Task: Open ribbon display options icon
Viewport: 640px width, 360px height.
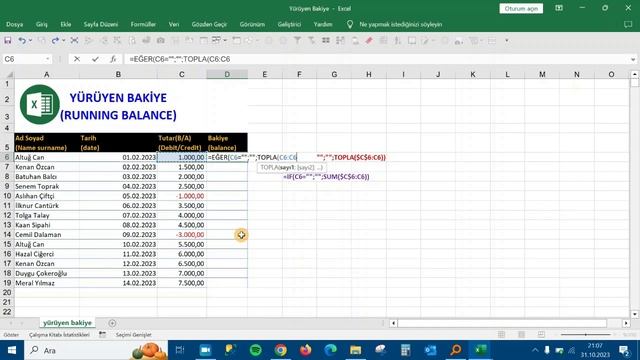Action: tap(559, 8)
